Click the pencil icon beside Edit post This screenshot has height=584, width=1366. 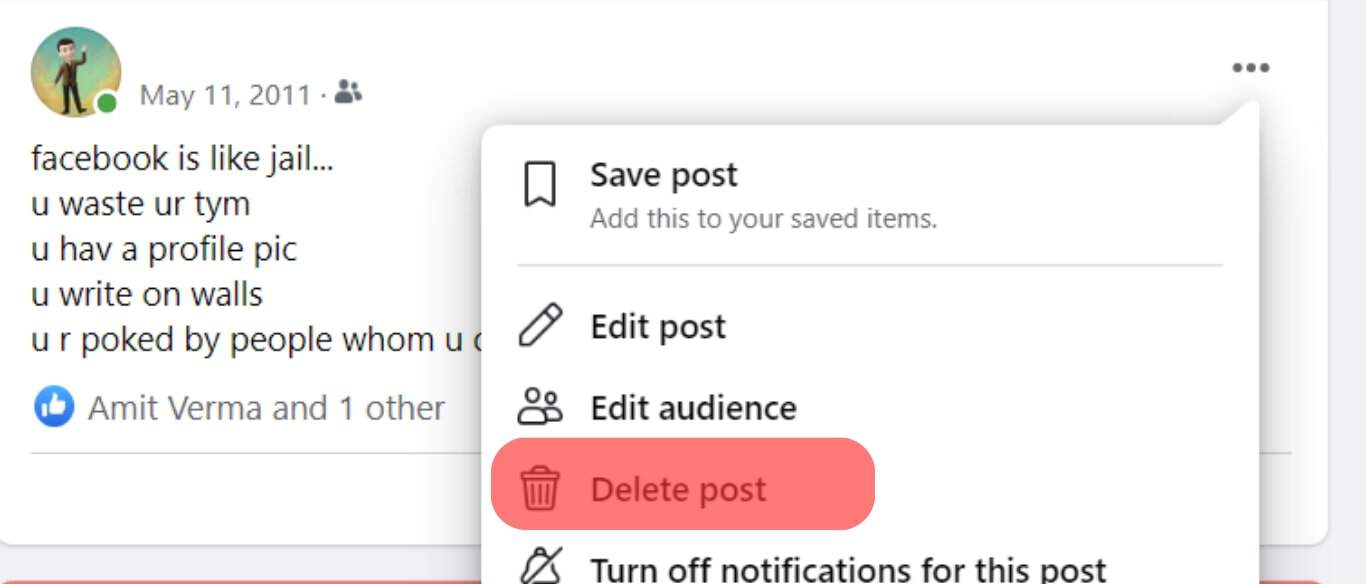(540, 326)
